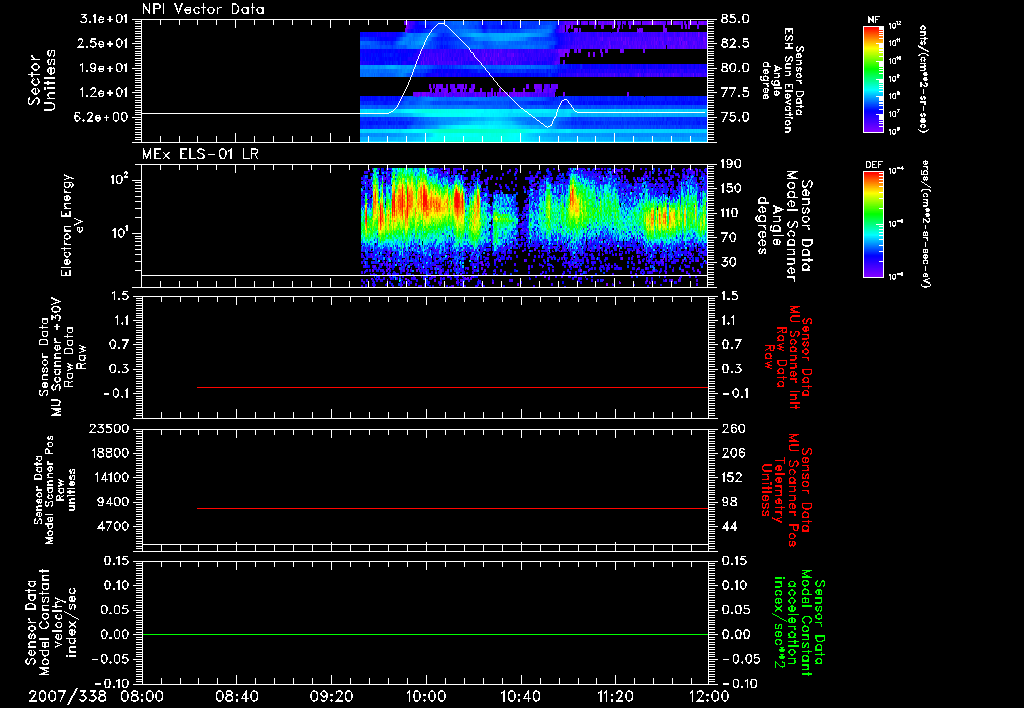Click the red "MU Scanner Pos Telemetry" label
1024x708 pixels.
coord(786,490)
